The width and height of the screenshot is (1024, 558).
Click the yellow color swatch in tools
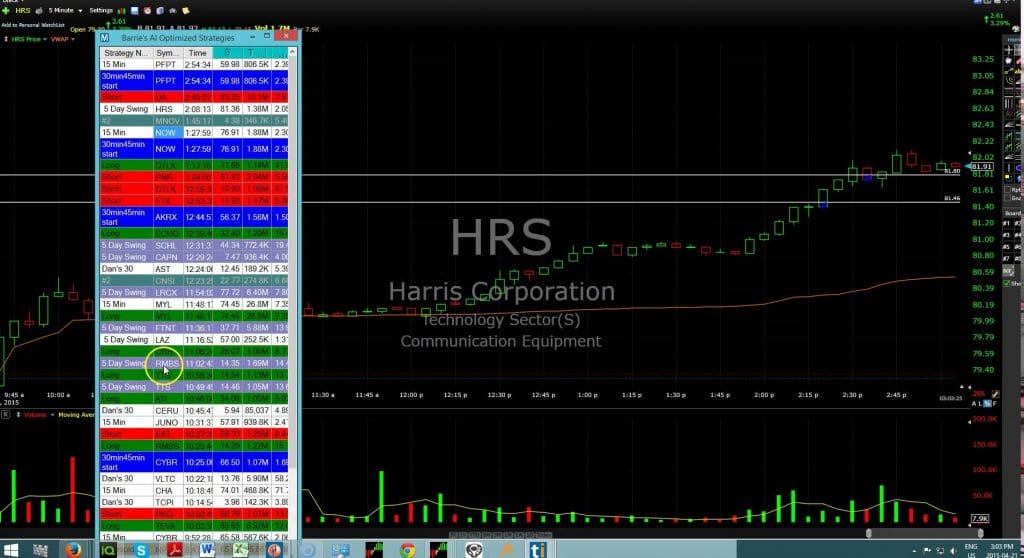click(x=1007, y=178)
